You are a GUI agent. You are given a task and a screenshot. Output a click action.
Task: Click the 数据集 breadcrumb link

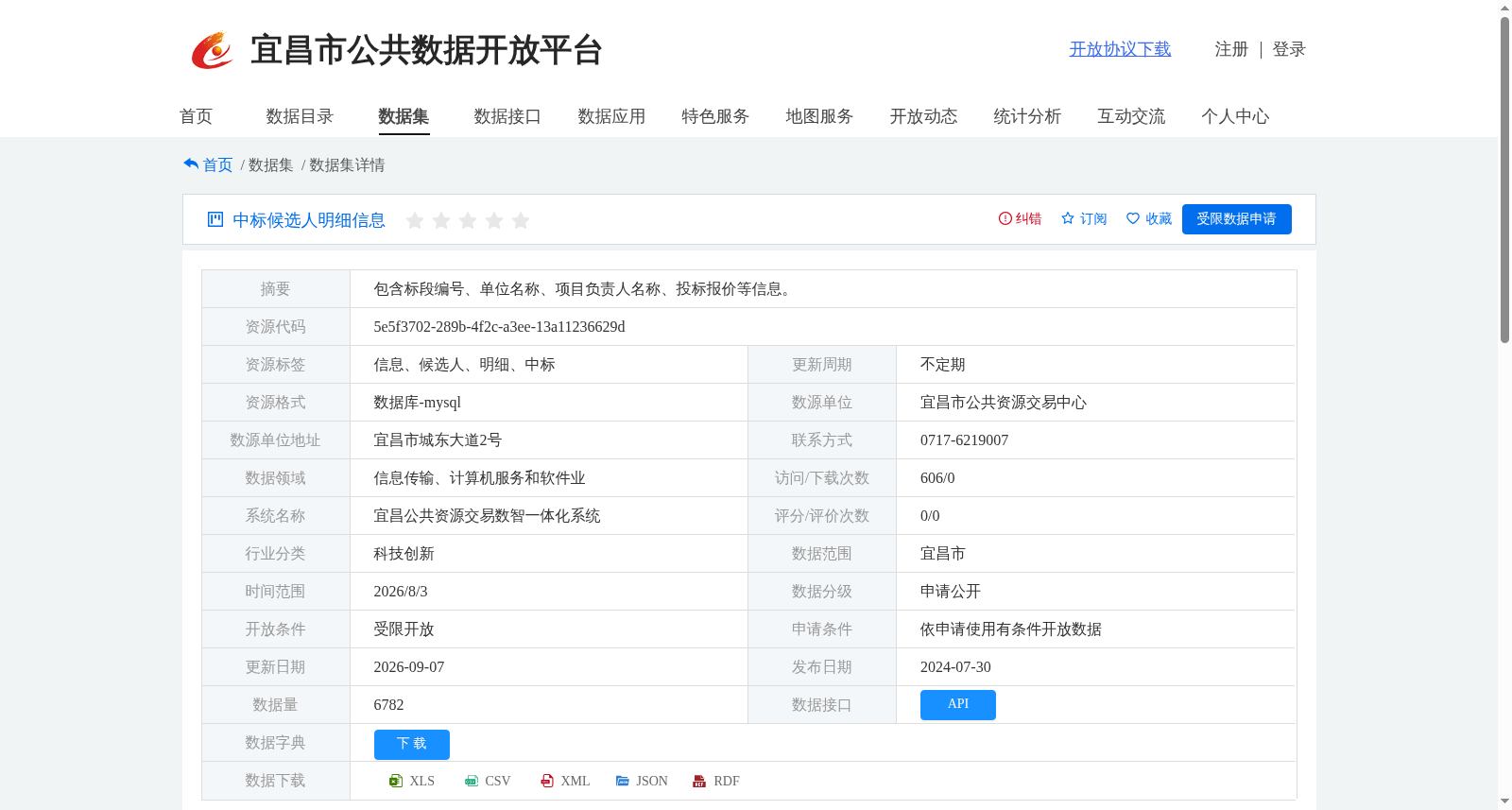[270, 164]
